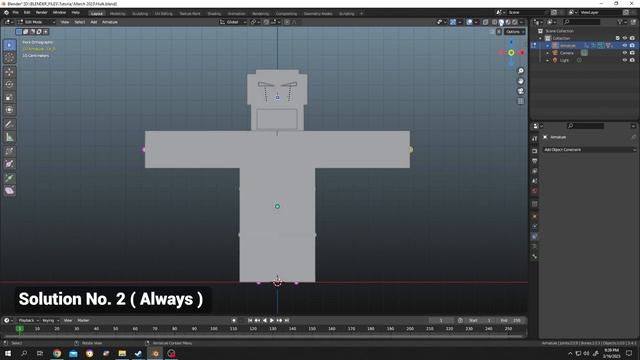Toggle viewport overlays button
Image resolution: width=640 pixels, height=360 pixels.
pyautogui.click(x=469, y=22)
